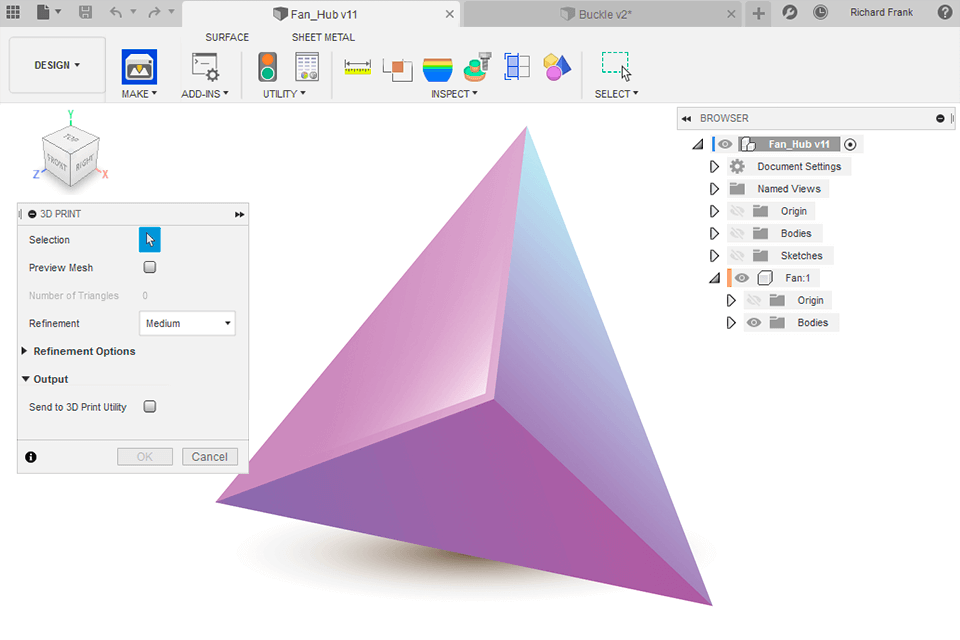
Task: Click the Richard Frank account name
Action: [x=881, y=12]
